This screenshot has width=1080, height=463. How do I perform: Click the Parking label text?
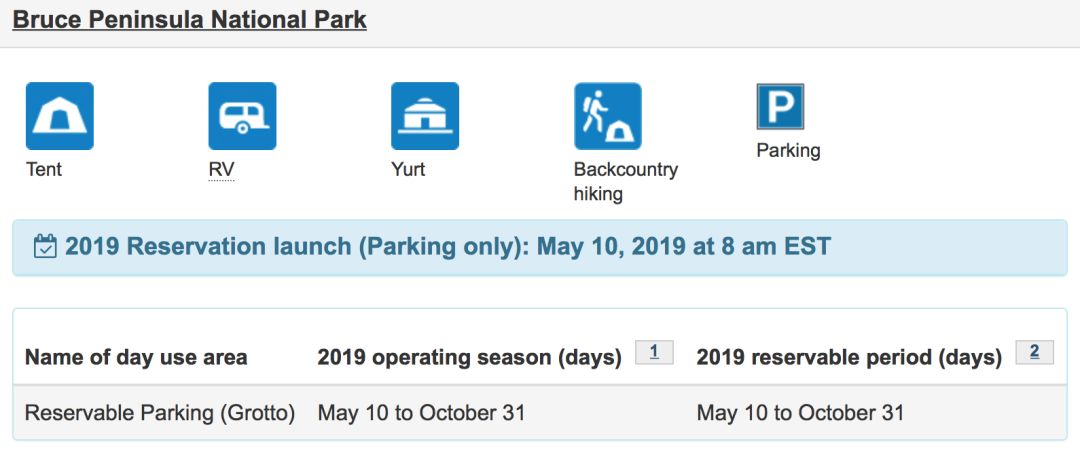[789, 150]
